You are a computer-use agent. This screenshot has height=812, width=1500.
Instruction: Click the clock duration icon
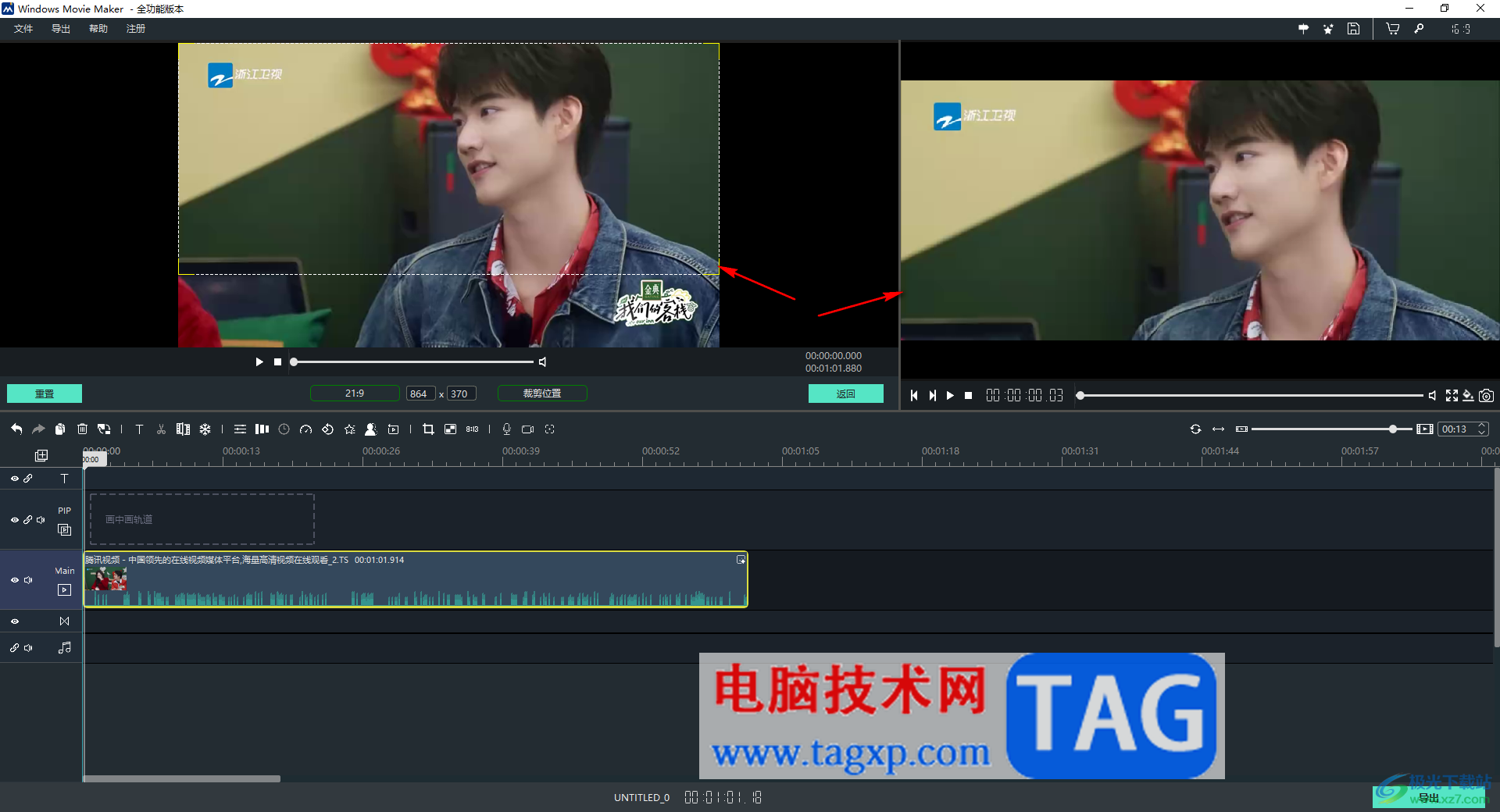284,429
